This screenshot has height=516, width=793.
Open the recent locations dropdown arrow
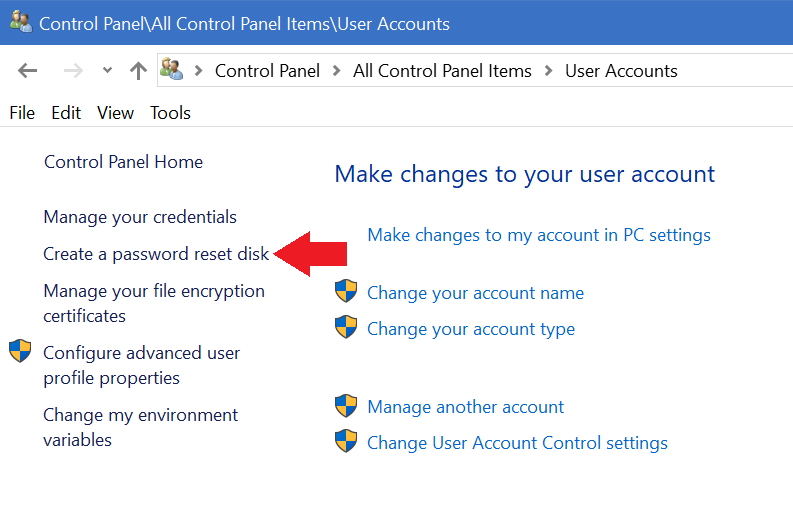[107, 71]
